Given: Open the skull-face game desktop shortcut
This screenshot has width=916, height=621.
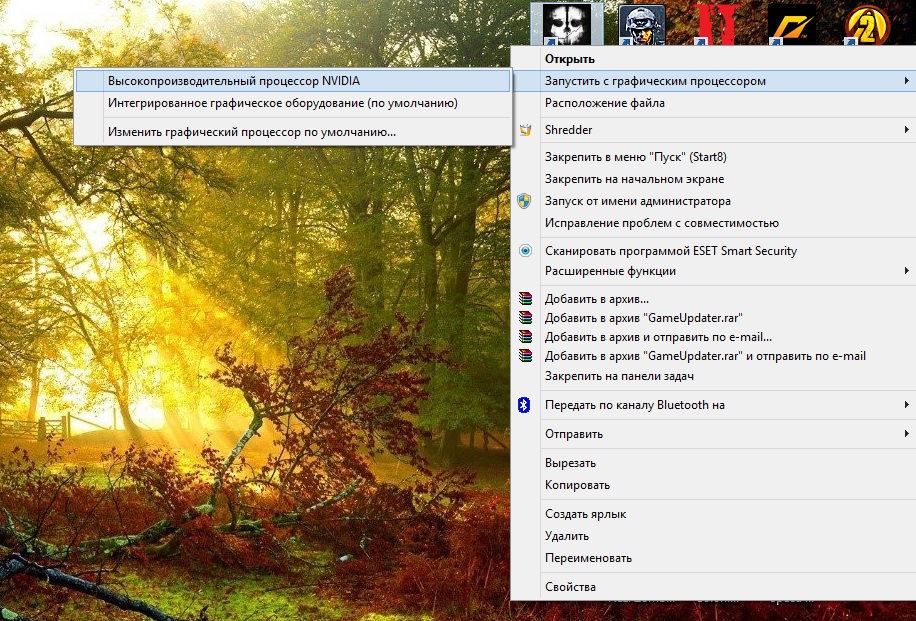Looking at the screenshot, I should [567, 24].
